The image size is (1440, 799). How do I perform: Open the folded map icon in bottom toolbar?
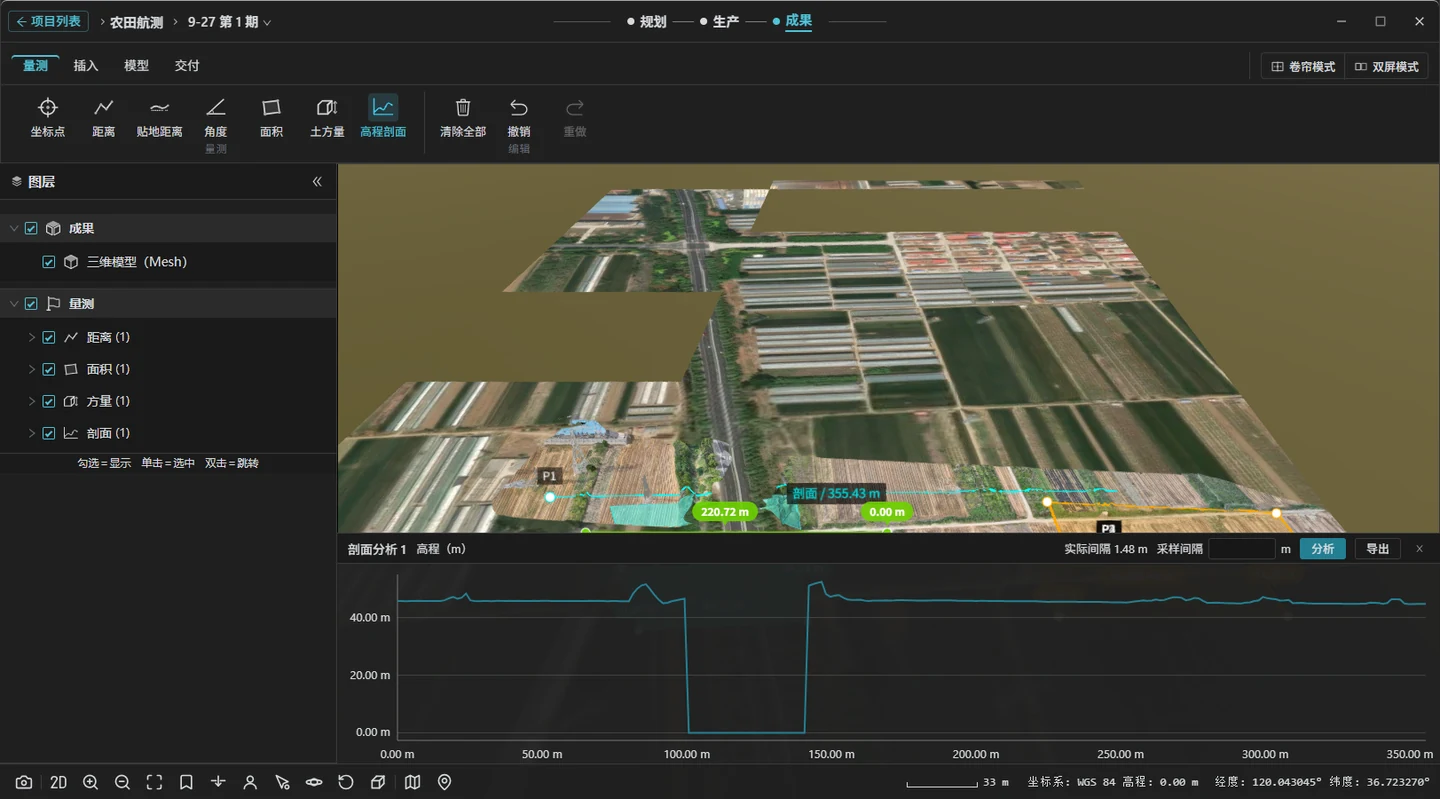point(412,782)
